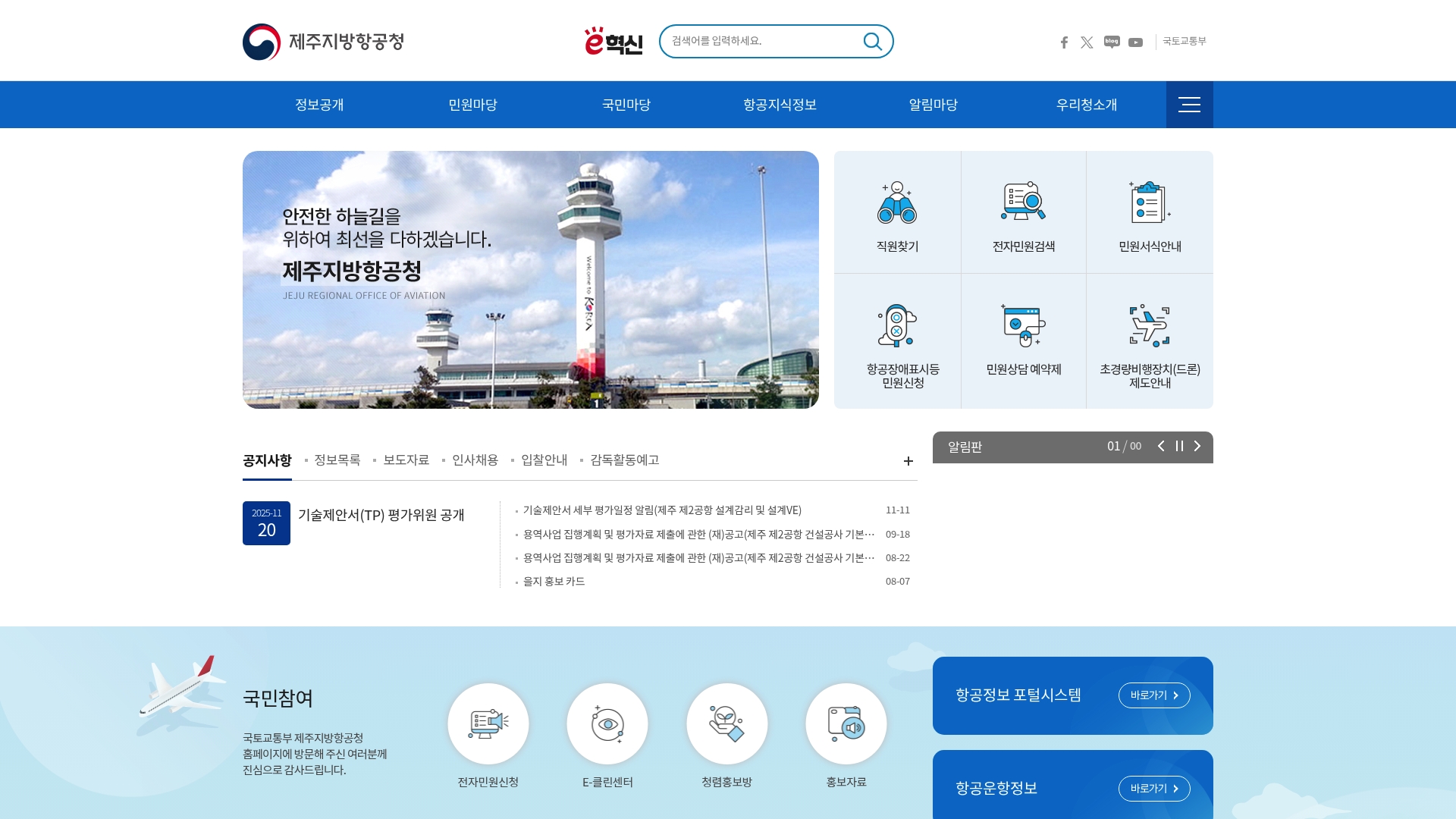The width and height of the screenshot is (1456, 819).
Task: Click the 민원서식안내 clipboard icon
Action: coord(1150,202)
